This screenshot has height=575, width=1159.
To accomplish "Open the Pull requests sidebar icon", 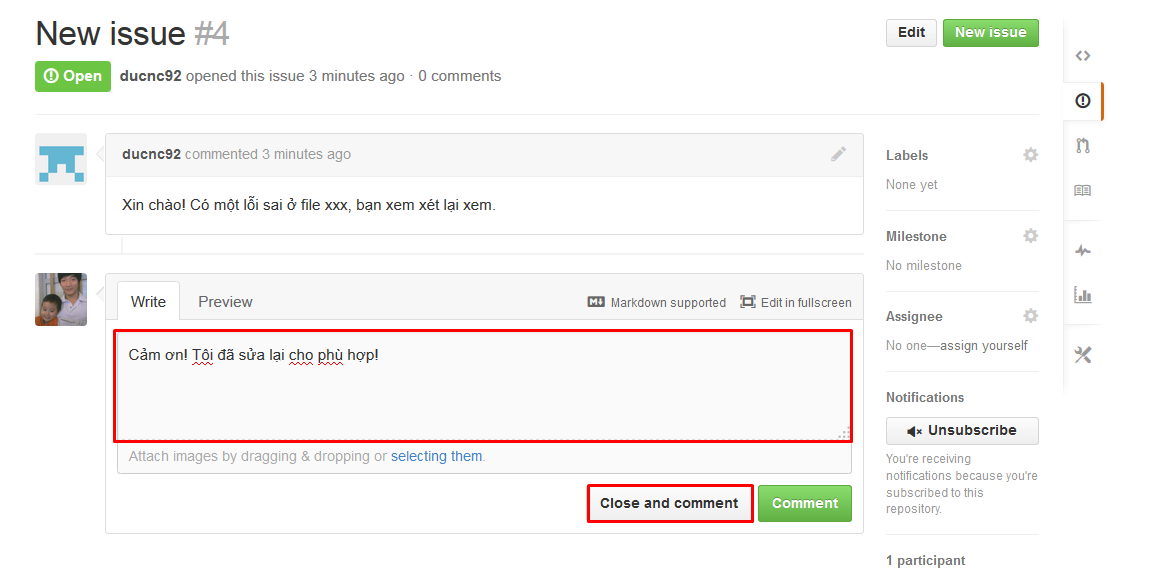I will tap(1083, 146).
